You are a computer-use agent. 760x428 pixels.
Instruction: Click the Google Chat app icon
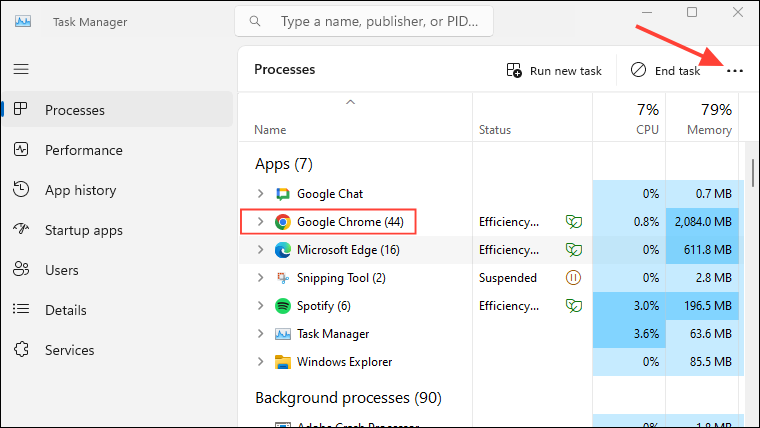click(x=283, y=194)
